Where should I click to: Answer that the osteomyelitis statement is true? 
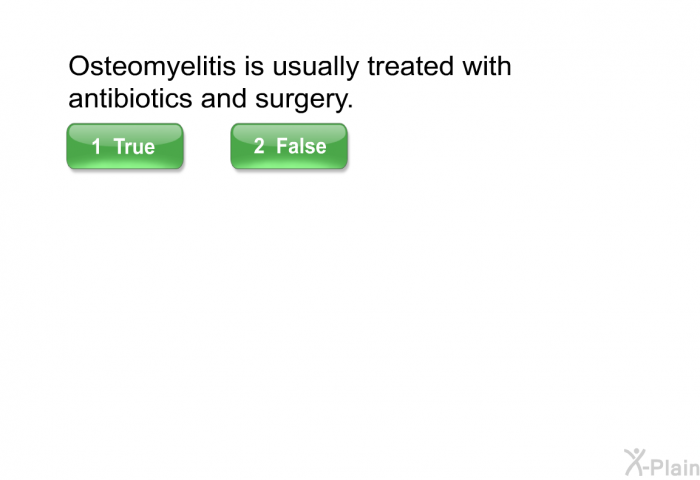click(124, 146)
